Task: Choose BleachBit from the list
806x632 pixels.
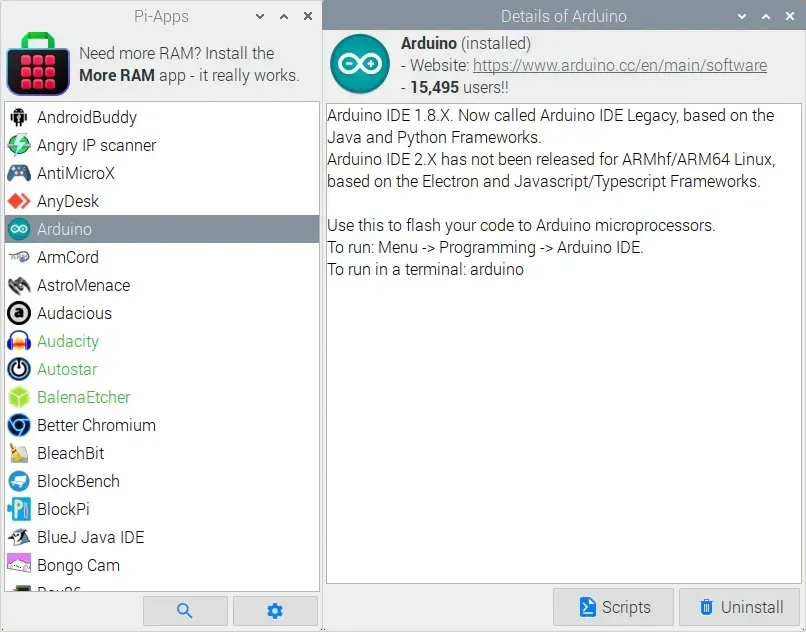Action: point(162,453)
